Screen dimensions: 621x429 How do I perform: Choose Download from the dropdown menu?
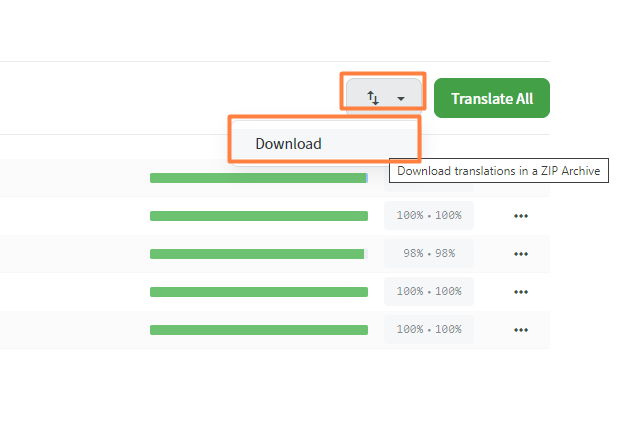[x=324, y=144]
